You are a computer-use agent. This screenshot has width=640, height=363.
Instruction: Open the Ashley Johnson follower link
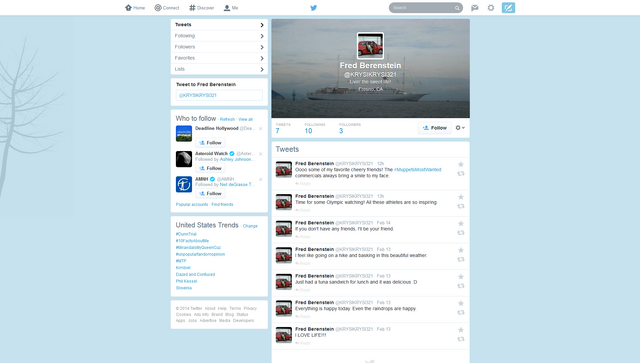click(x=236, y=159)
